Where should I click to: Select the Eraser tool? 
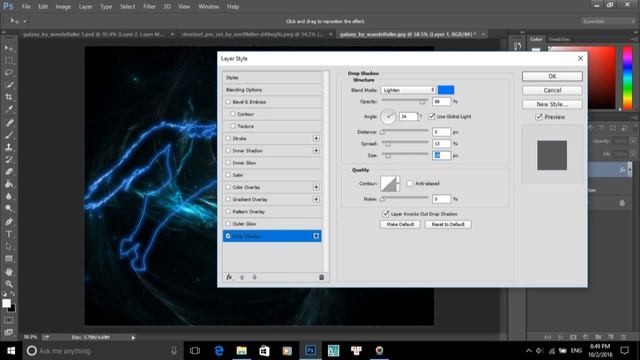[x=9, y=171]
